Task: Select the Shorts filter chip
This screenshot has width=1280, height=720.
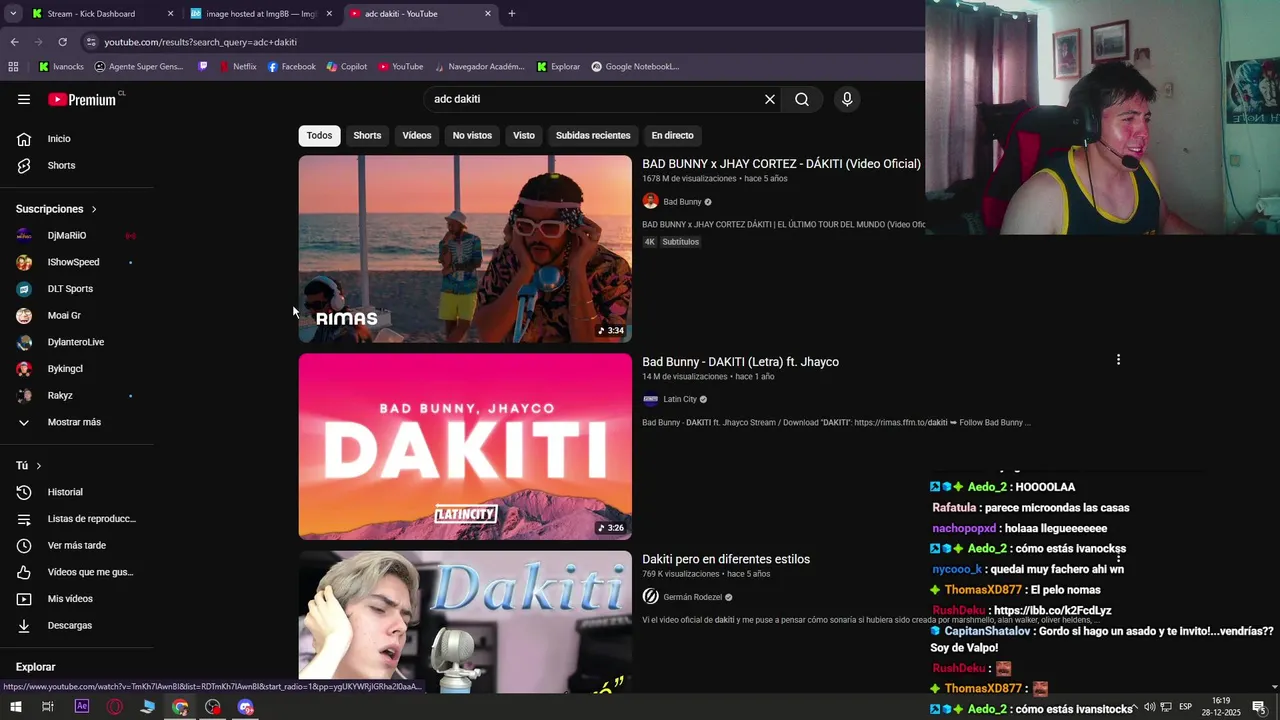Action: pos(367,135)
